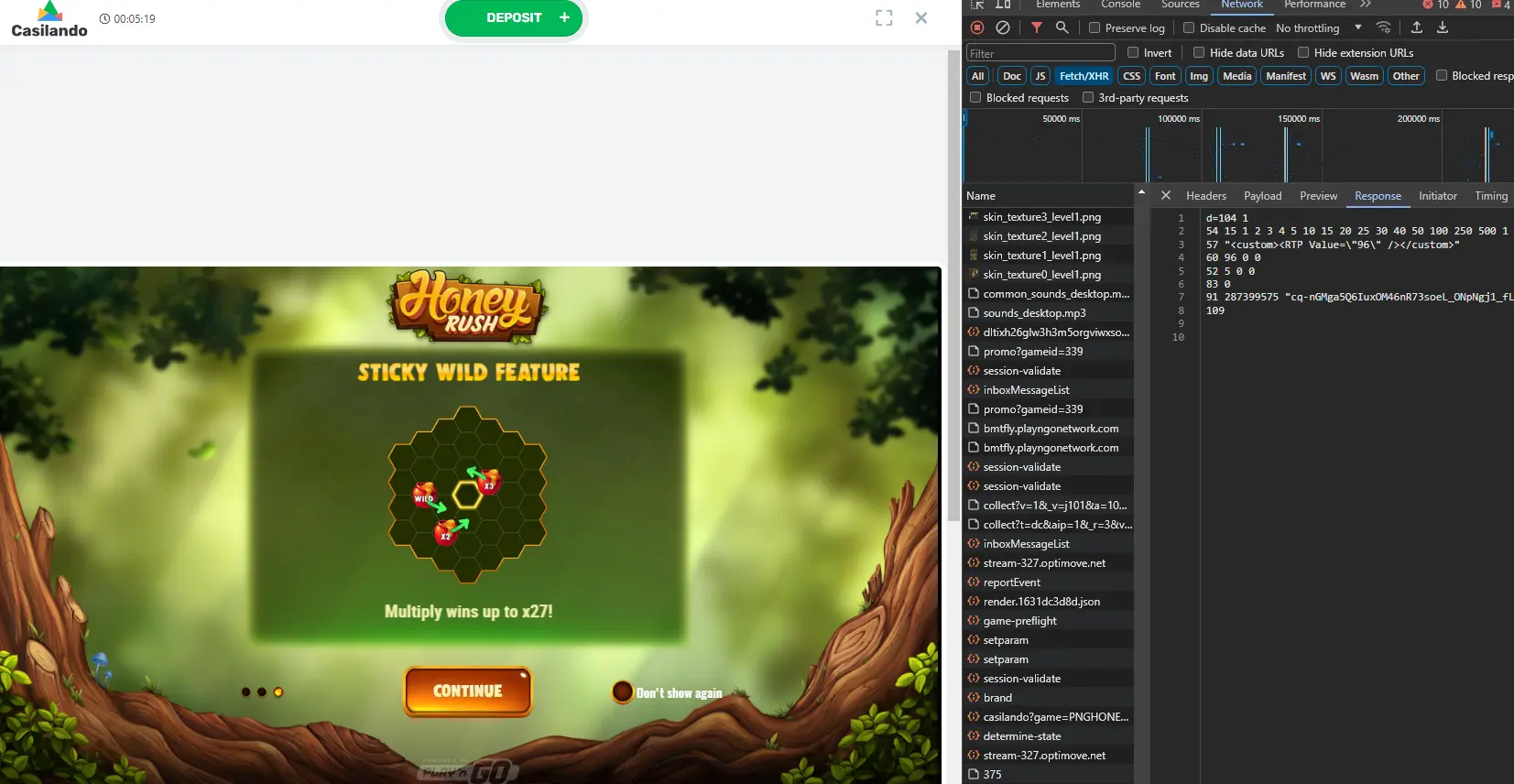
Task: Open the No throttling dropdown
Action: point(1318,27)
